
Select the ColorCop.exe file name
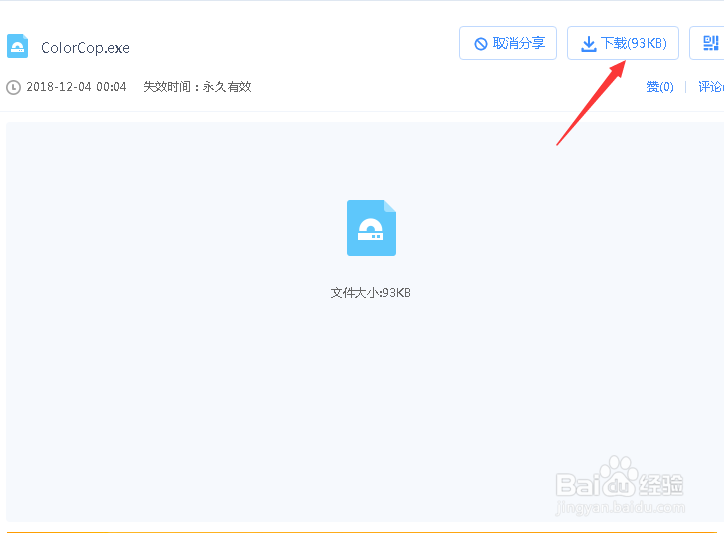(85, 48)
